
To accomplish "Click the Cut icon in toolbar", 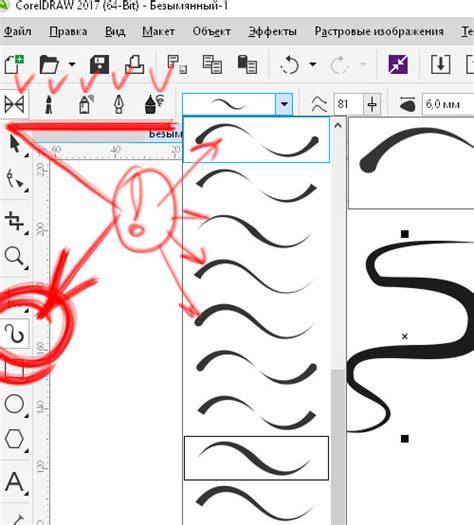I will point(177,64).
